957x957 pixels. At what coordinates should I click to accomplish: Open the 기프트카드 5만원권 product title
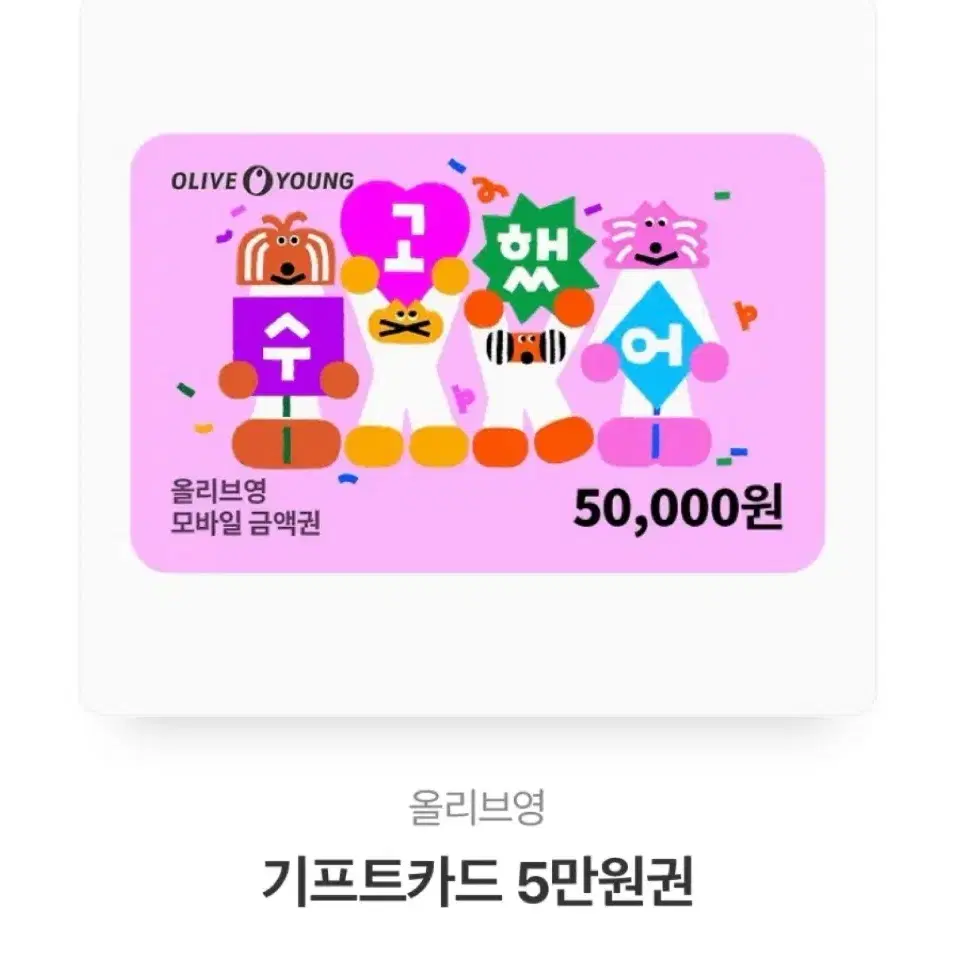pyautogui.click(x=477, y=881)
